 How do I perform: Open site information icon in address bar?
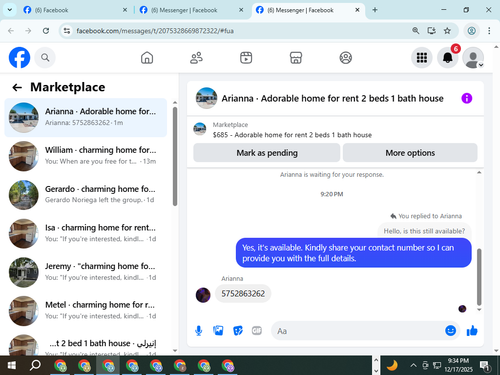point(67,31)
